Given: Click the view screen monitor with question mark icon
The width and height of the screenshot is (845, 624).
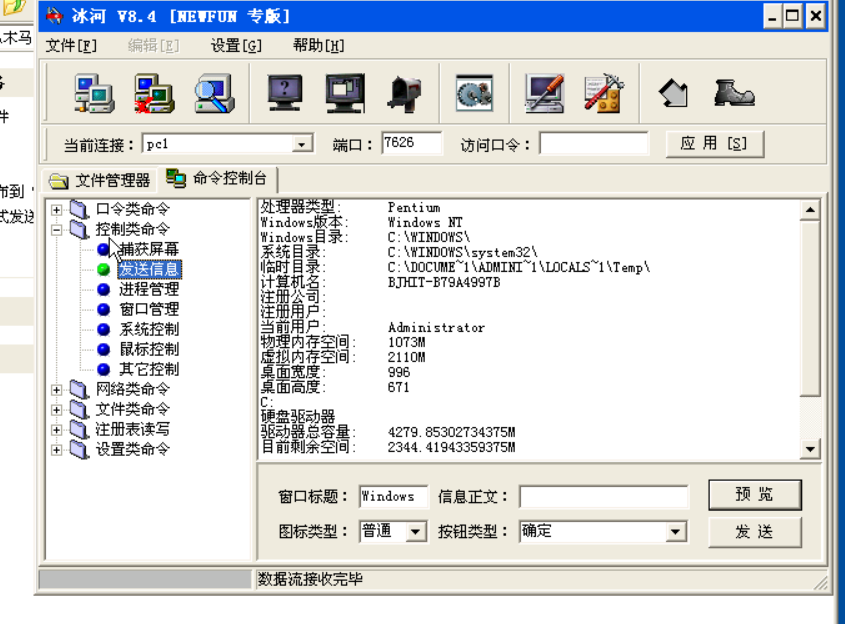Looking at the screenshot, I should (285, 93).
